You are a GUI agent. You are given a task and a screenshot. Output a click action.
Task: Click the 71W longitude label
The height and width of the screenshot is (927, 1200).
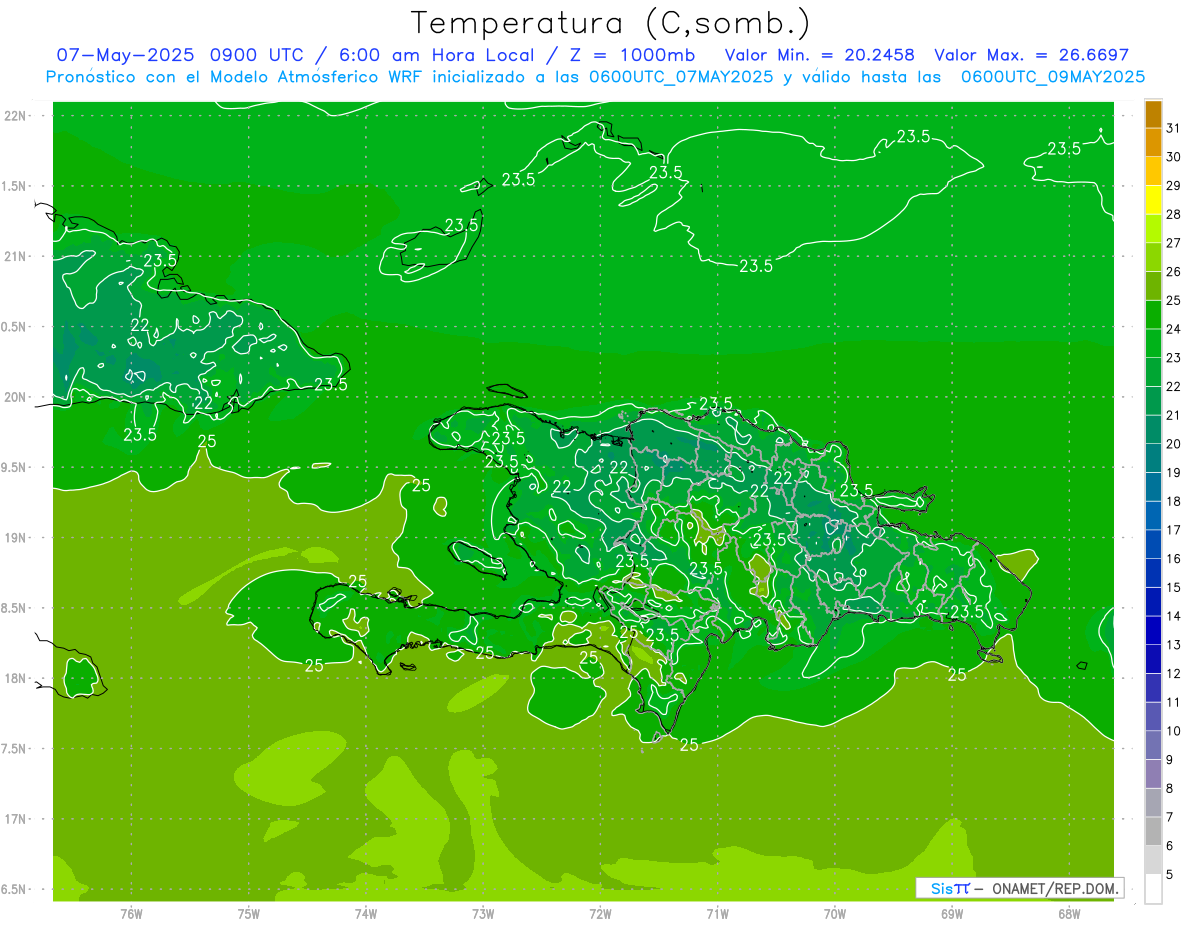coord(717,914)
